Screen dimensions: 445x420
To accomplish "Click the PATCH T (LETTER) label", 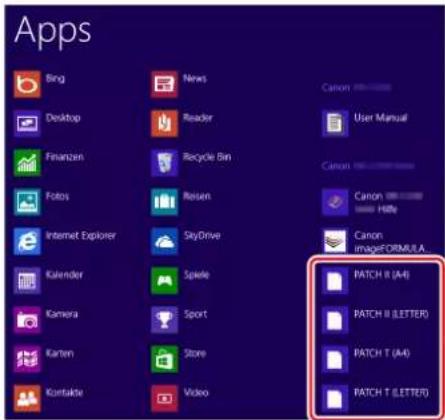I will tap(391, 393).
